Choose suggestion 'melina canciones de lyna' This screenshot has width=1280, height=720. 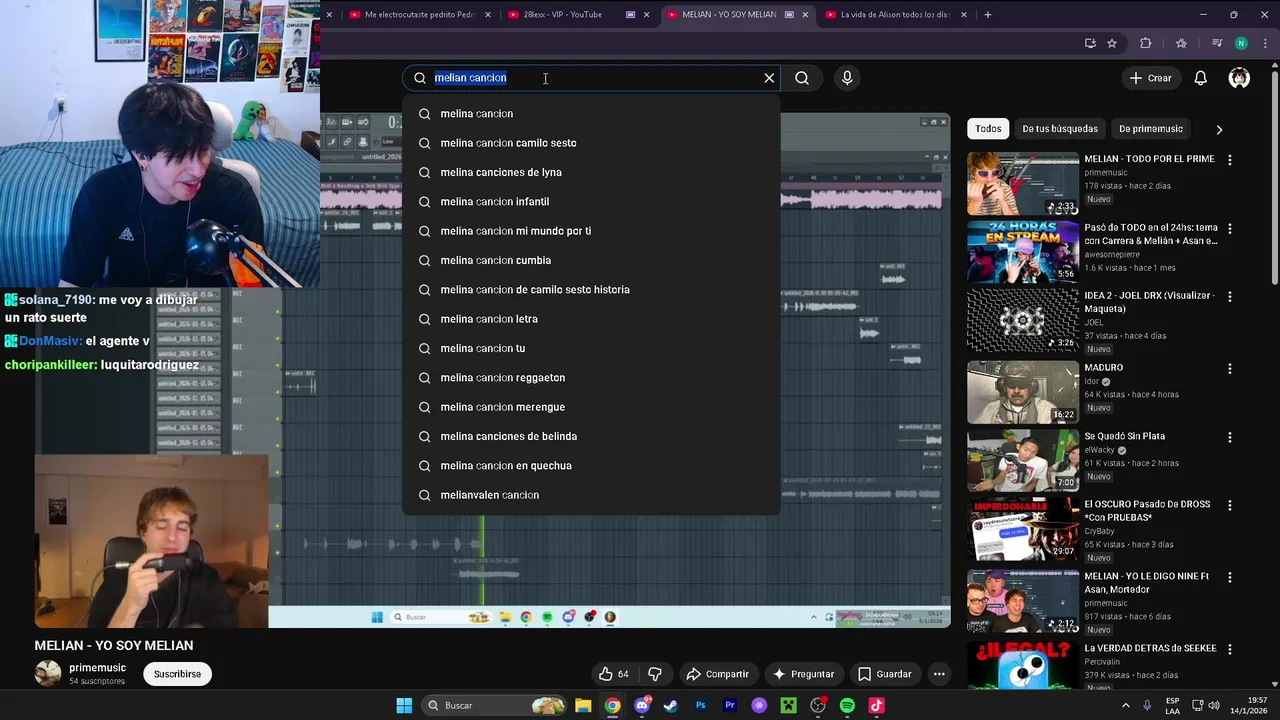coord(591,172)
